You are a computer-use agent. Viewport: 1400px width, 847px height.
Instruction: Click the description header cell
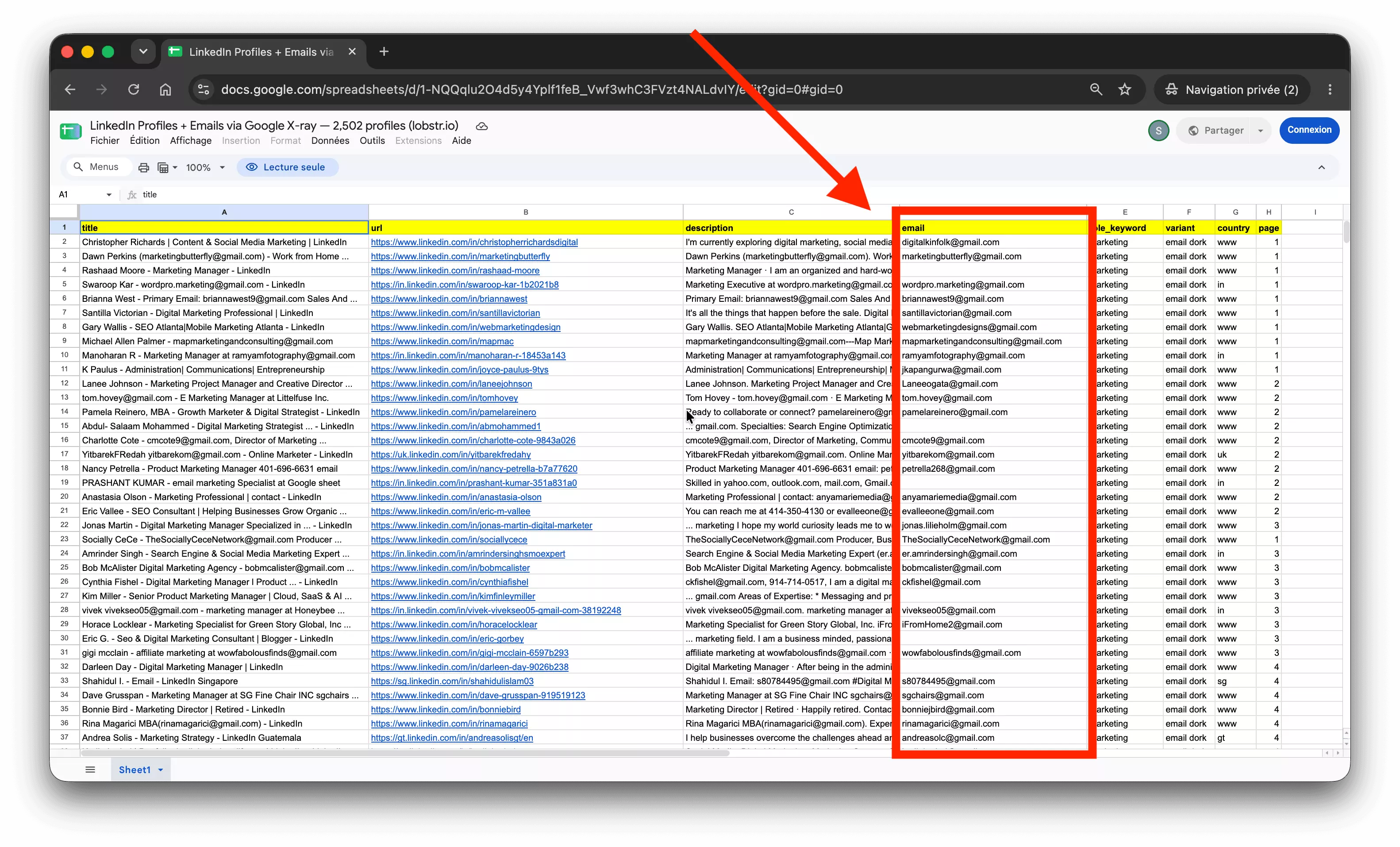788,228
